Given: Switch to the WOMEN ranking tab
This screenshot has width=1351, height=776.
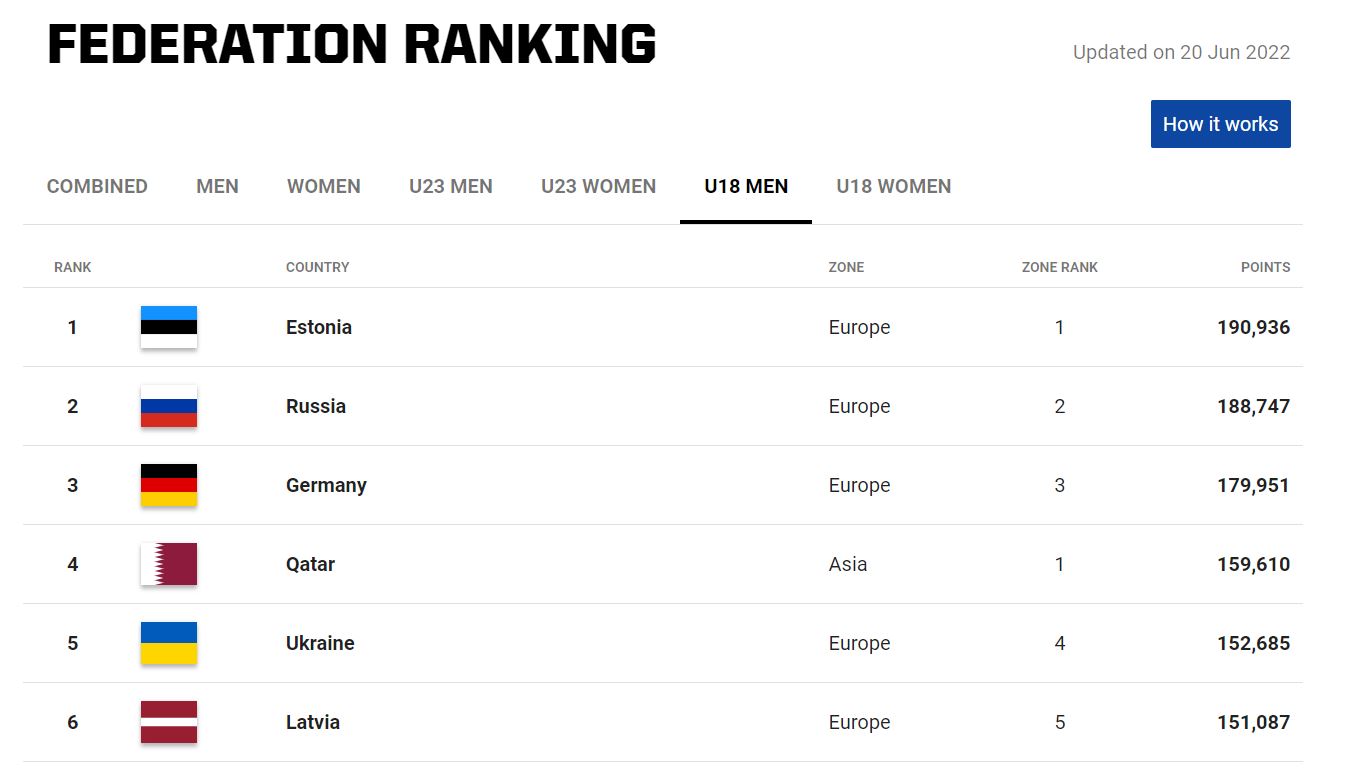Looking at the screenshot, I should click(x=323, y=186).
